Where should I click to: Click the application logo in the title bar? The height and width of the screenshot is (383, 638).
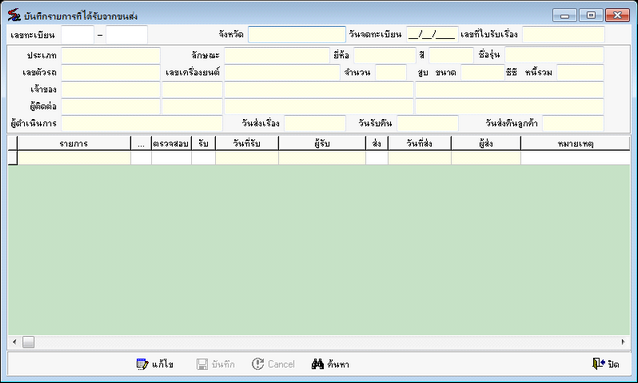pyautogui.click(x=14, y=15)
